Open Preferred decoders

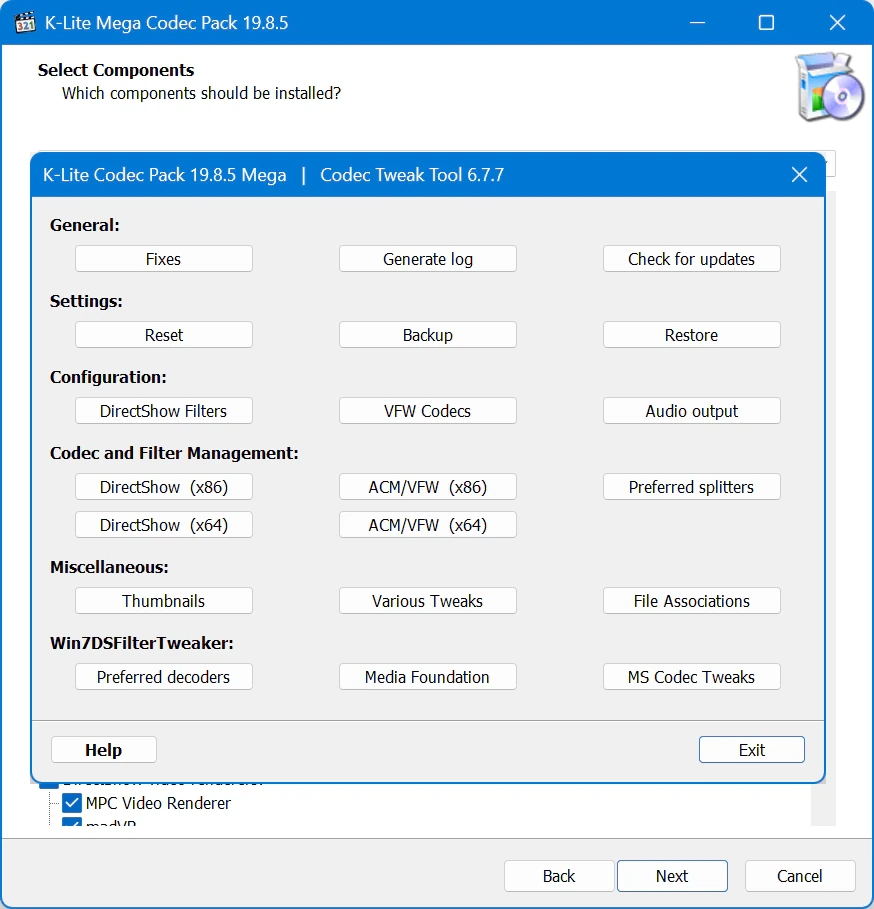(x=163, y=677)
